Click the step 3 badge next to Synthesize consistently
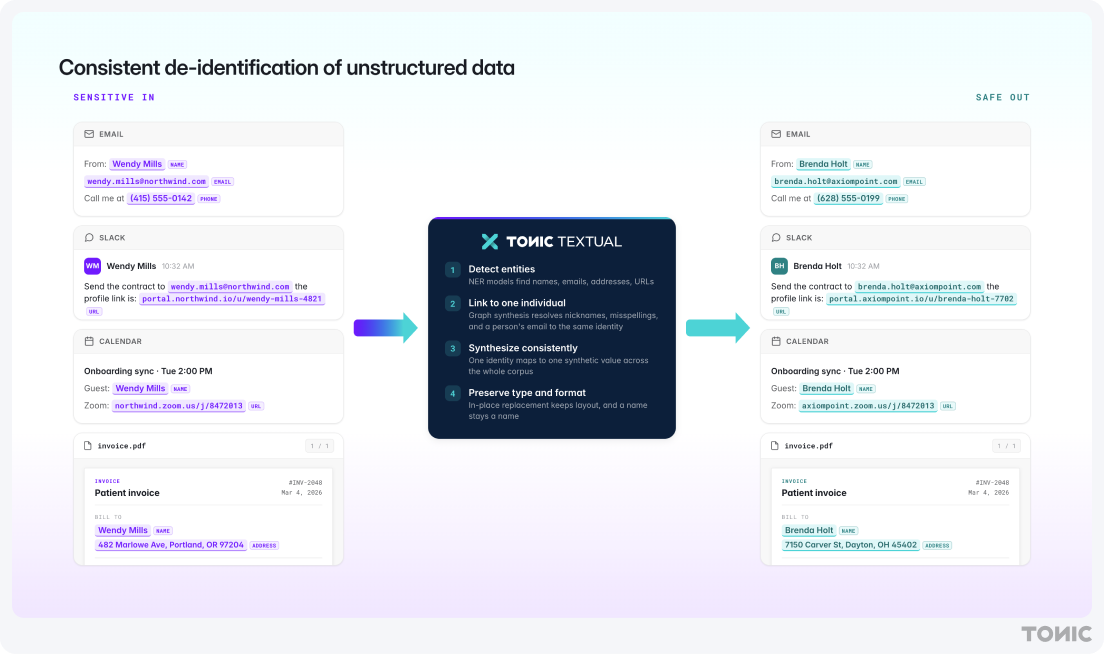 (453, 348)
